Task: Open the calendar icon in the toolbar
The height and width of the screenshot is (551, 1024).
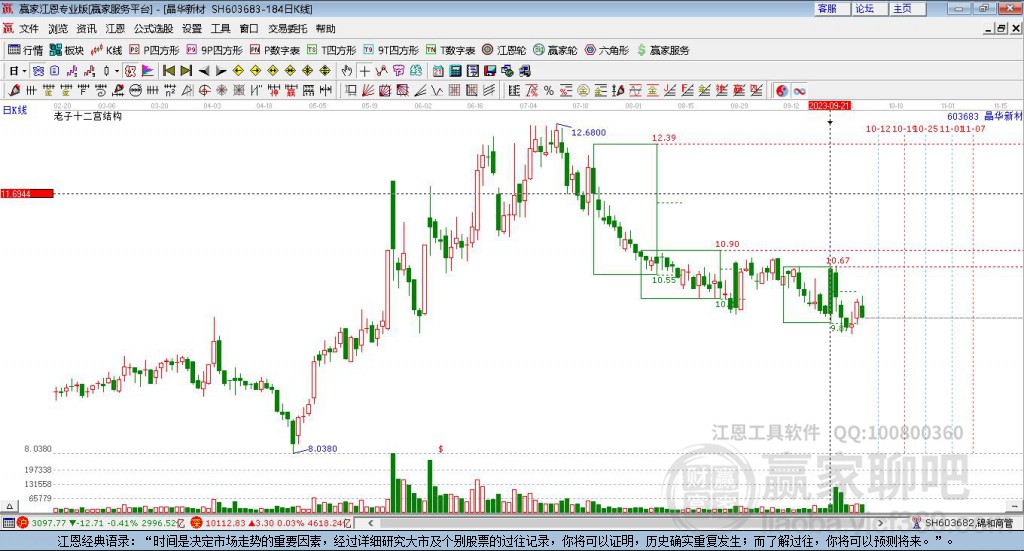Action: click(438, 71)
